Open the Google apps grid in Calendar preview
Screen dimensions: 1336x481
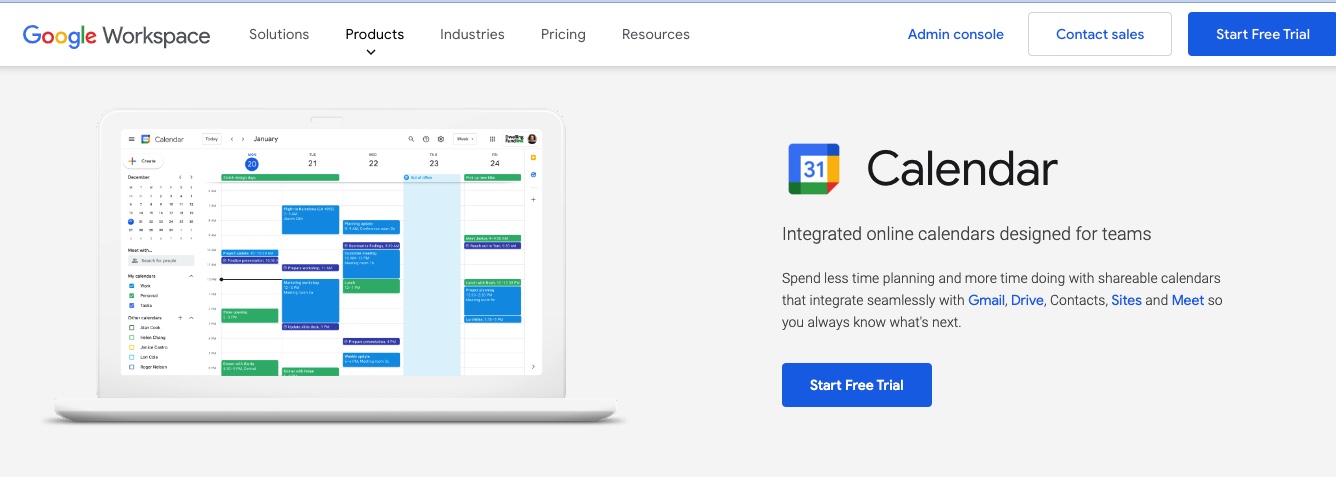click(493, 139)
